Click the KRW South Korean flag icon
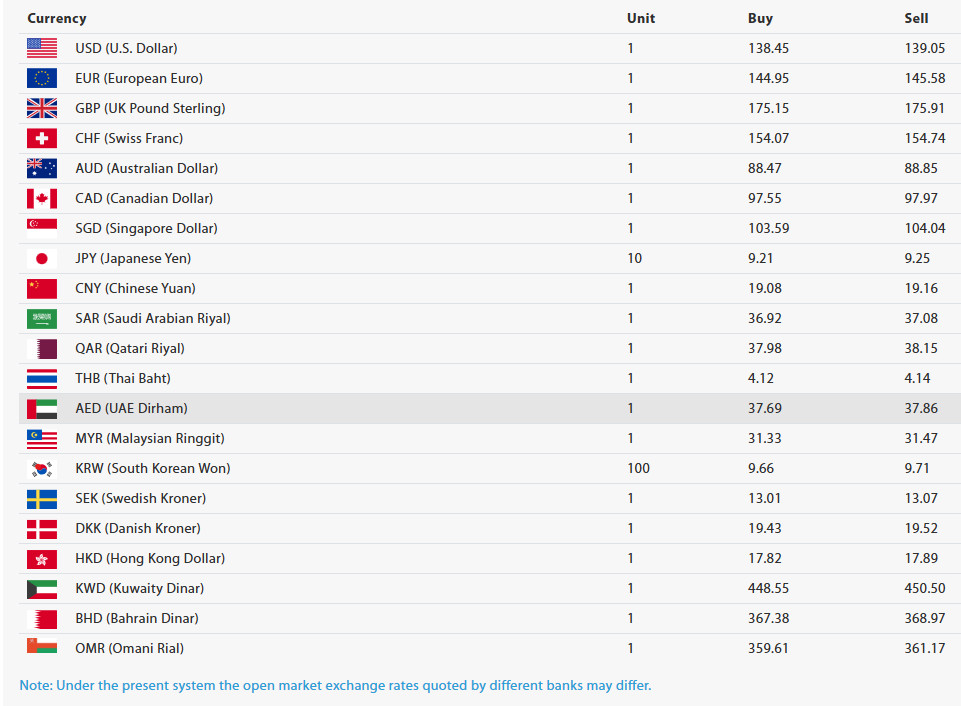Viewport: 961px width, 706px height. coord(41,468)
